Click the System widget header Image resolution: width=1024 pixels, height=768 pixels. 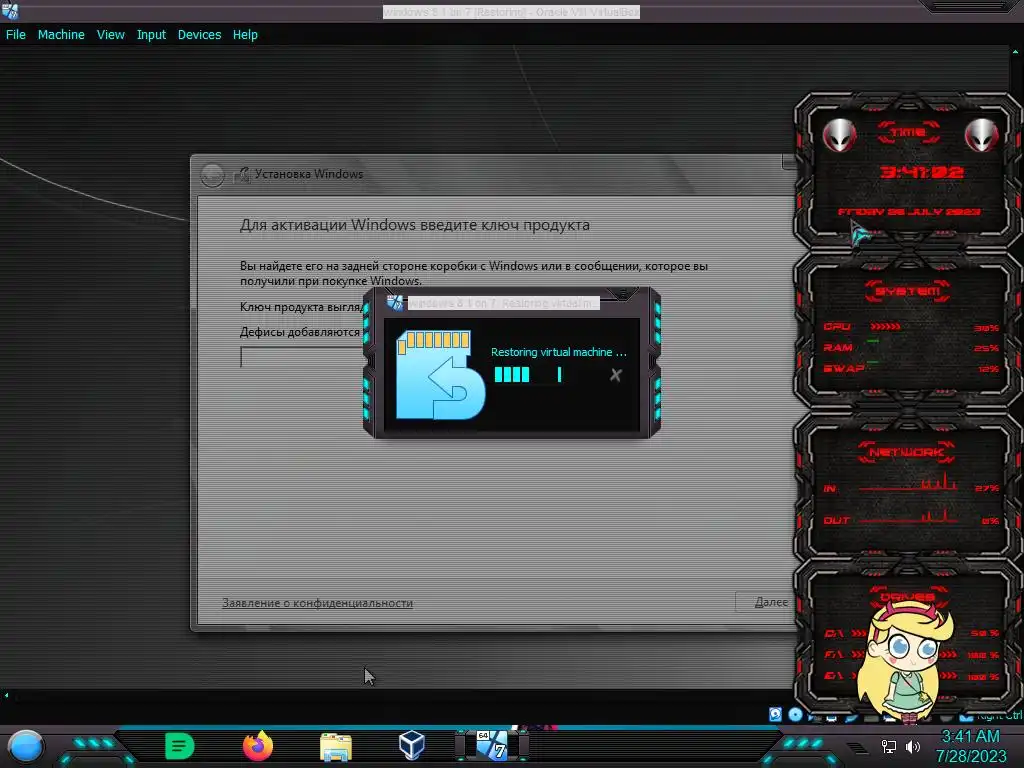click(908, 291)
